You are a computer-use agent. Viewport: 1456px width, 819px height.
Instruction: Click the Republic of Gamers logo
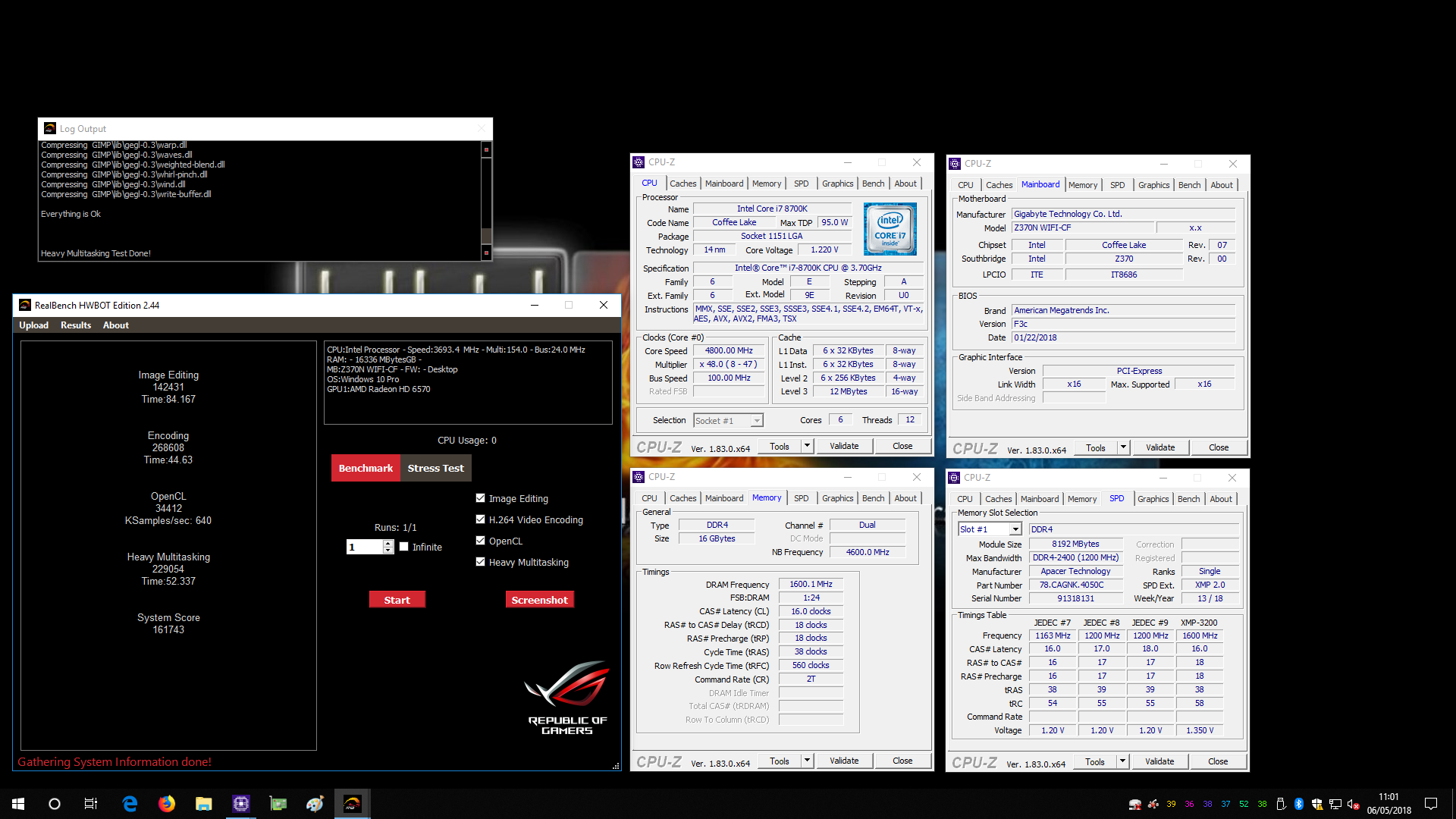pos(567,698)
